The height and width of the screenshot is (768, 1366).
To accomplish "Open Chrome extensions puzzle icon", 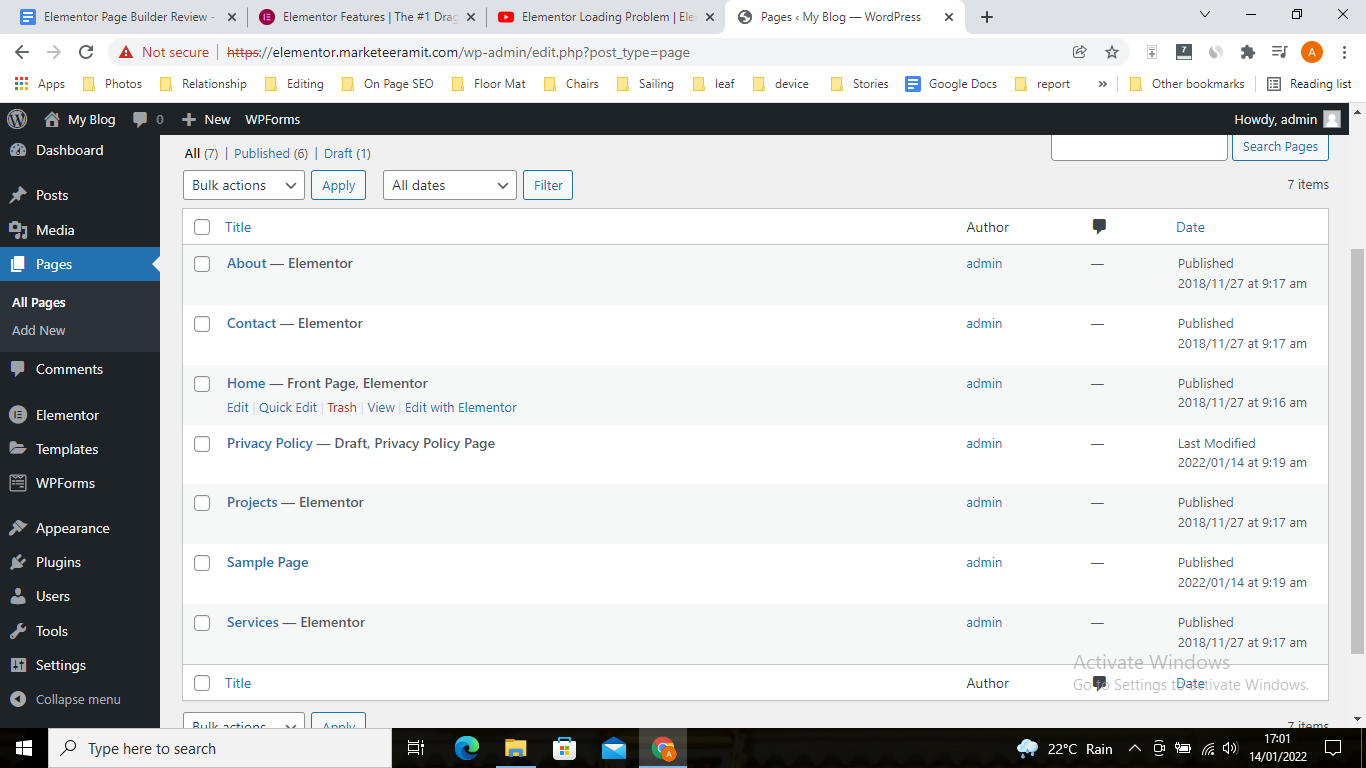I will [x=1247, y=52].
